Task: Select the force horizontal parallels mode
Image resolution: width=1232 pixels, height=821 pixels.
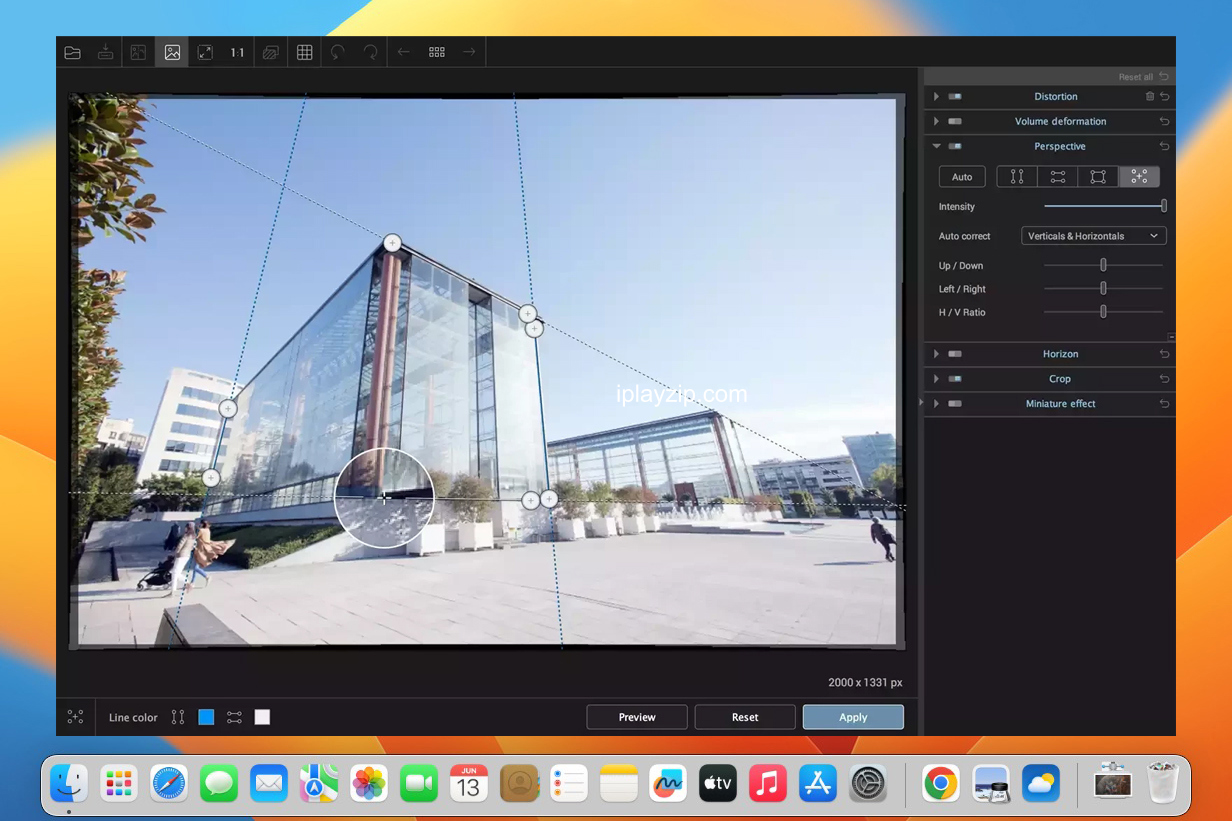Action: coord(1058,177)
